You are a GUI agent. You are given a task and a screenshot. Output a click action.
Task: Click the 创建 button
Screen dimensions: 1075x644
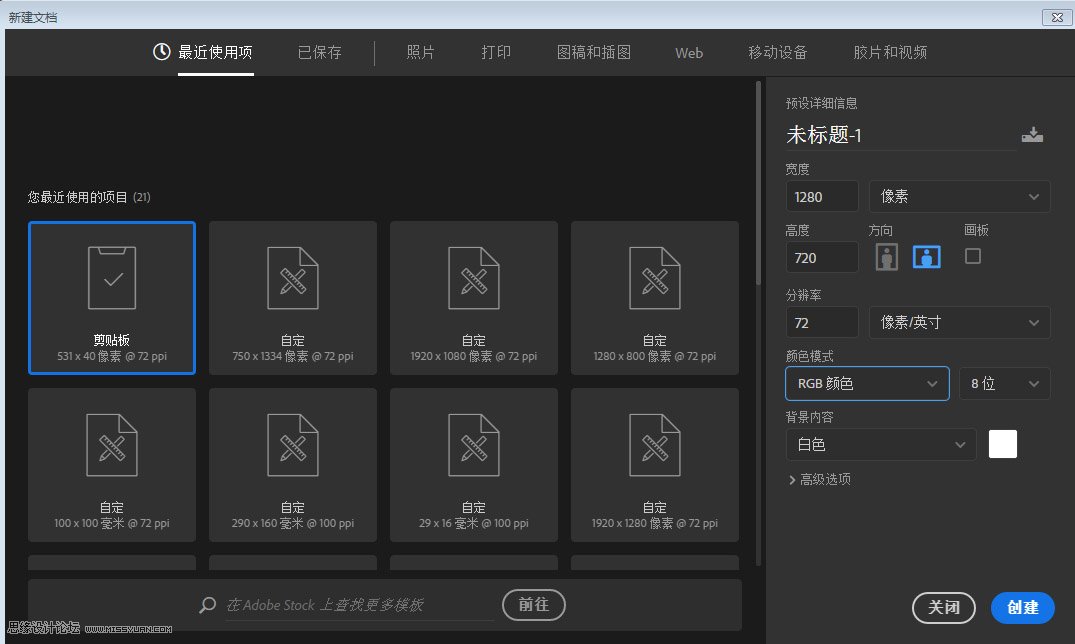(1022, 608)
